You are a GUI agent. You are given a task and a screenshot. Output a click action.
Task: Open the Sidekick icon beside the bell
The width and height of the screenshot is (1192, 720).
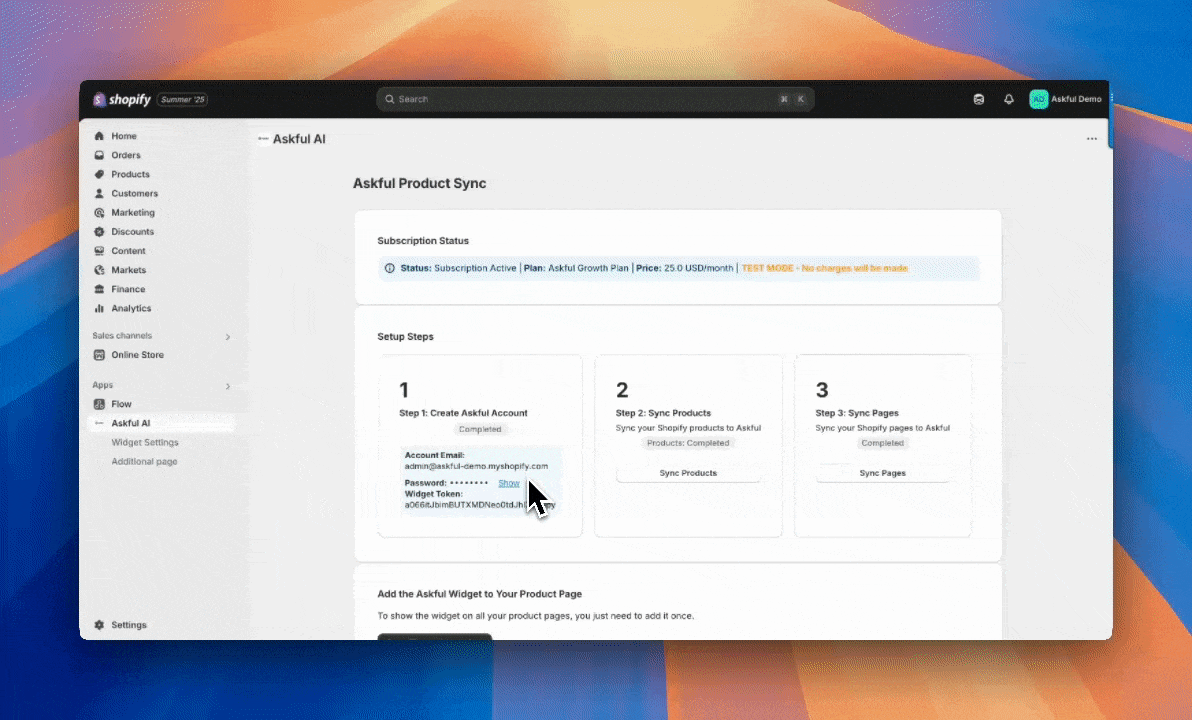pos(979,99)
